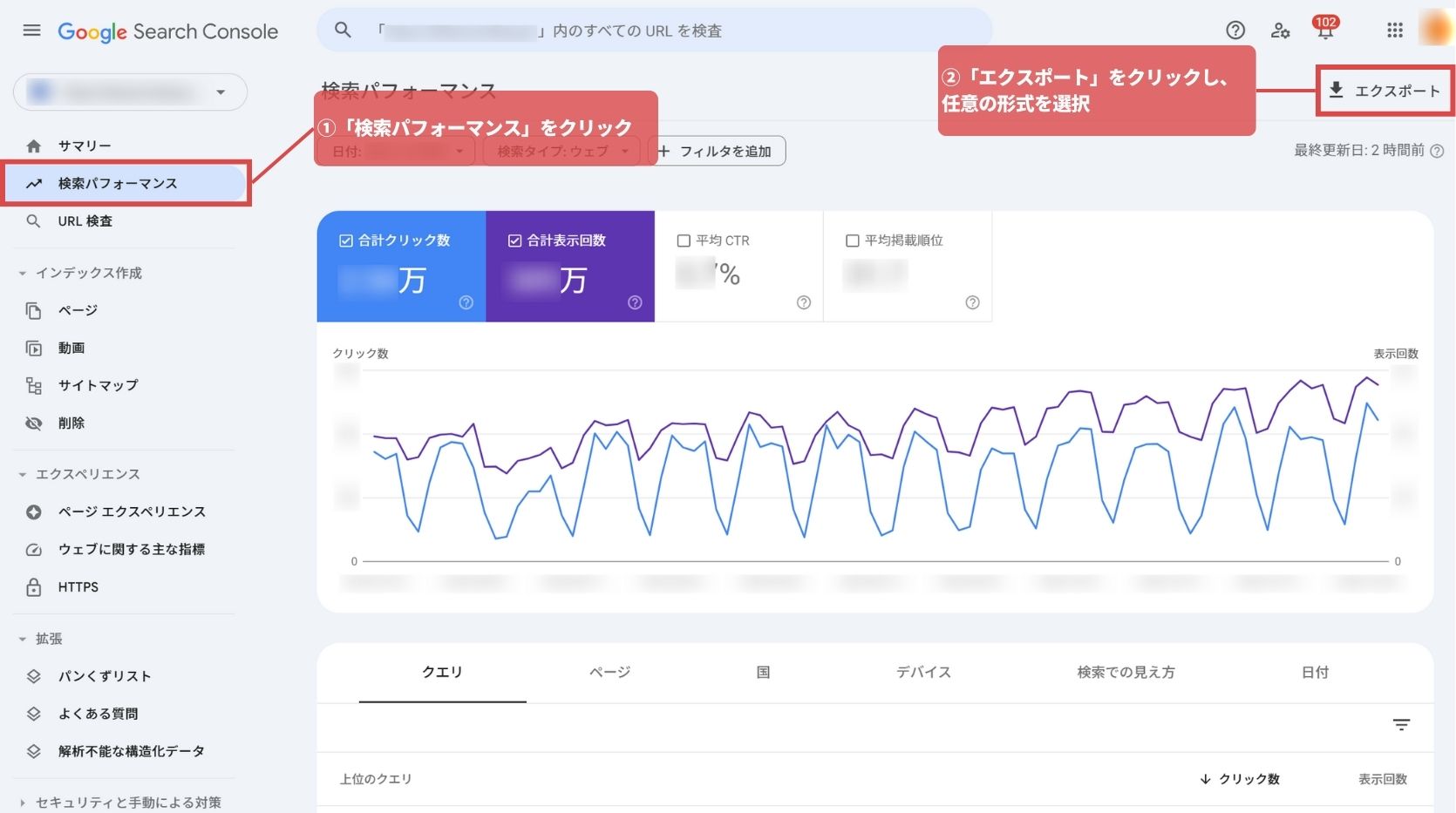Switch to the 国 tab
The height and width of the screenshot is (813, 1456).
tap(763, 672)
